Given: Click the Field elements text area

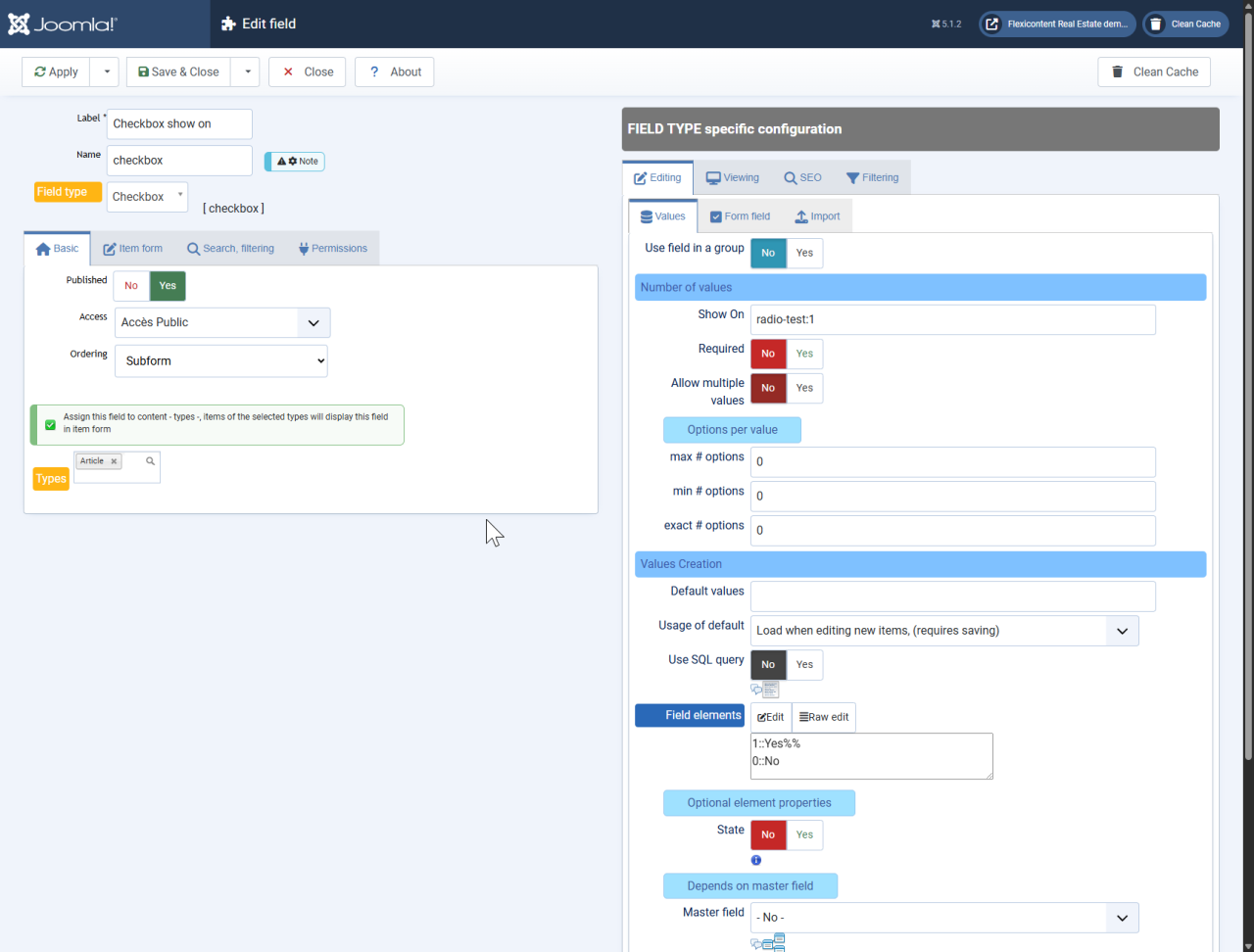Looking at the screenshot, I should point(872,756).
